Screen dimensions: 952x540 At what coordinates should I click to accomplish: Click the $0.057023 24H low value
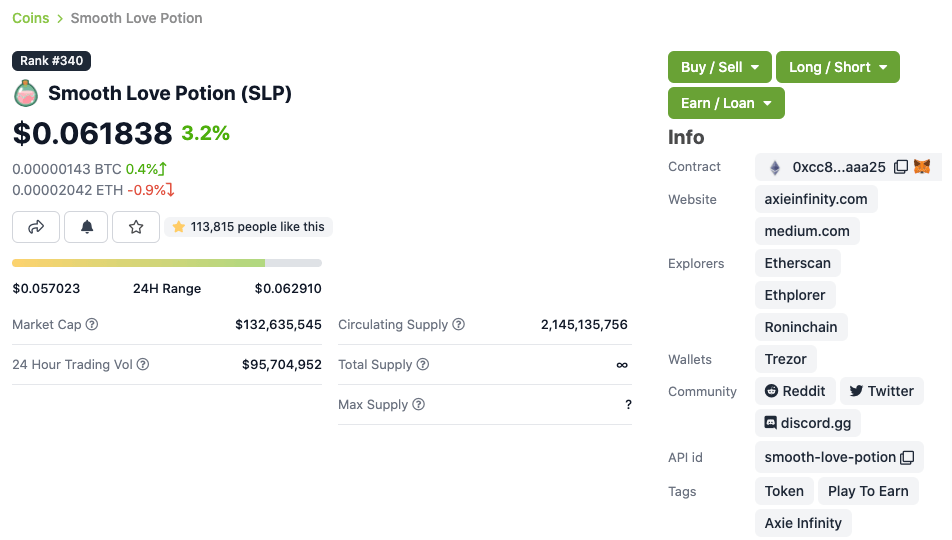point(46,289)
